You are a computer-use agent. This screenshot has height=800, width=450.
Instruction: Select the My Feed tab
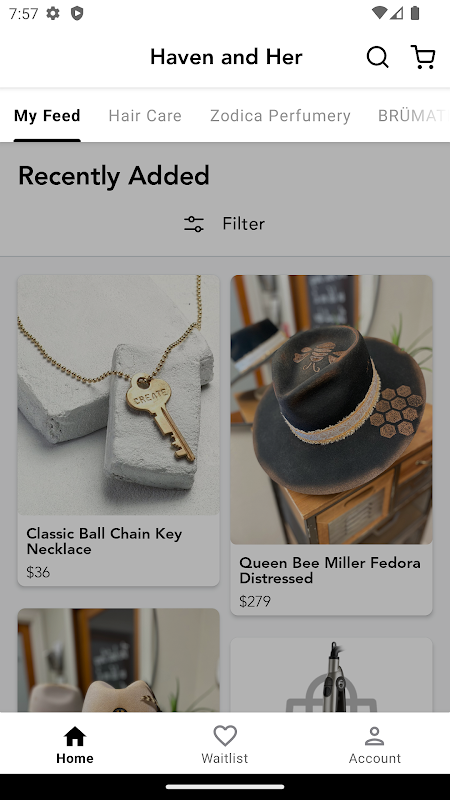pyautogui.click(x=47, y=116)
